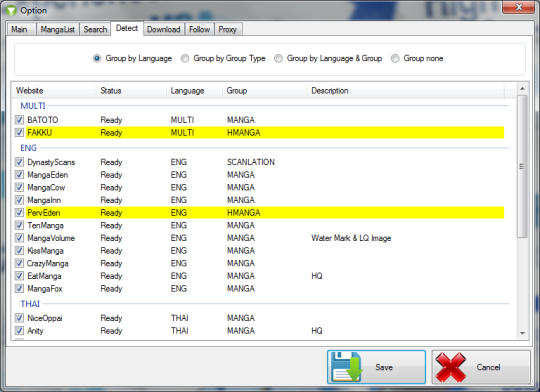
Task: Close the Option window
Action: click(519, 7)
